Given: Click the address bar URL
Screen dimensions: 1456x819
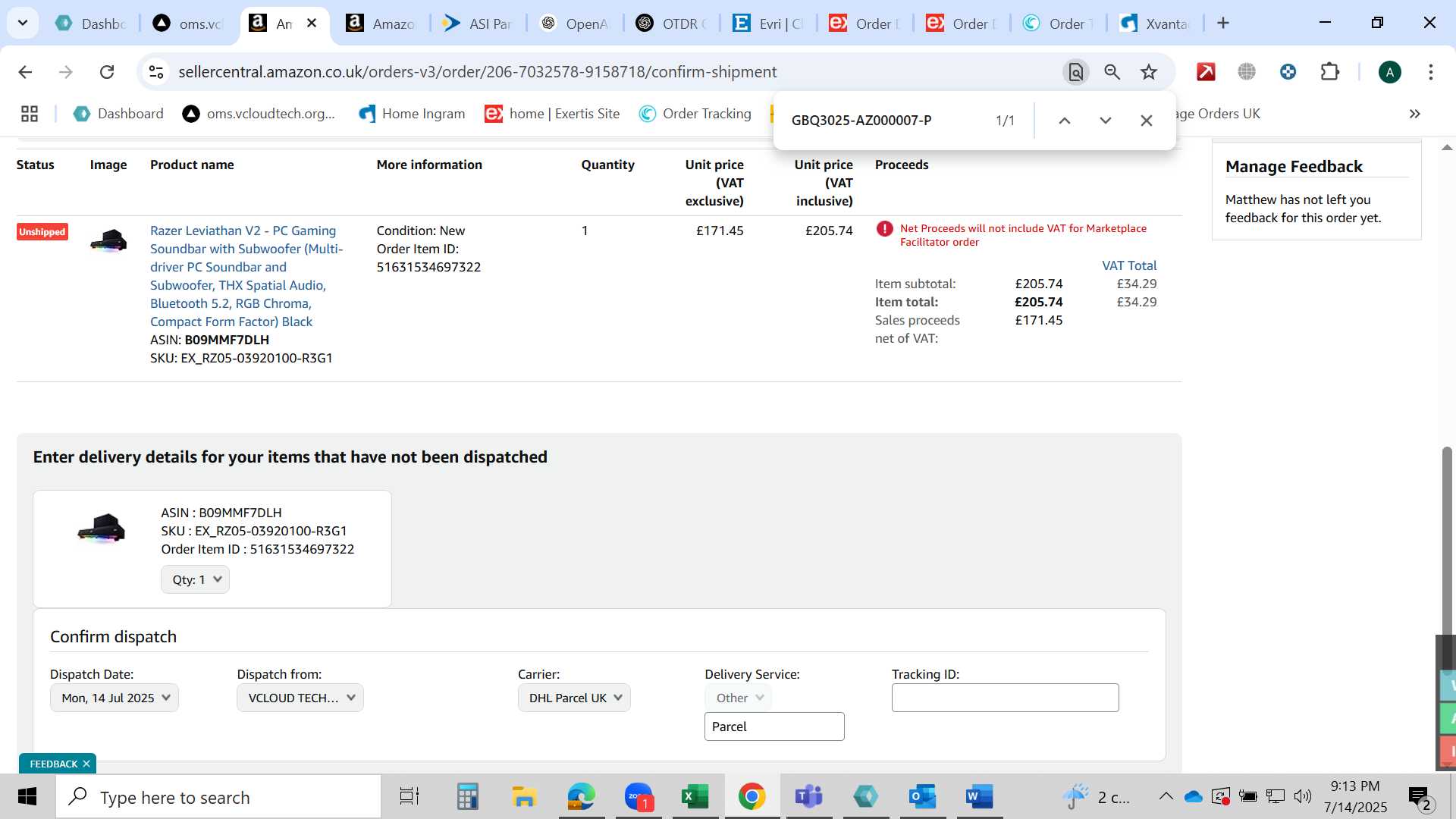Looking at the screenshot, I should click(478, 72).
